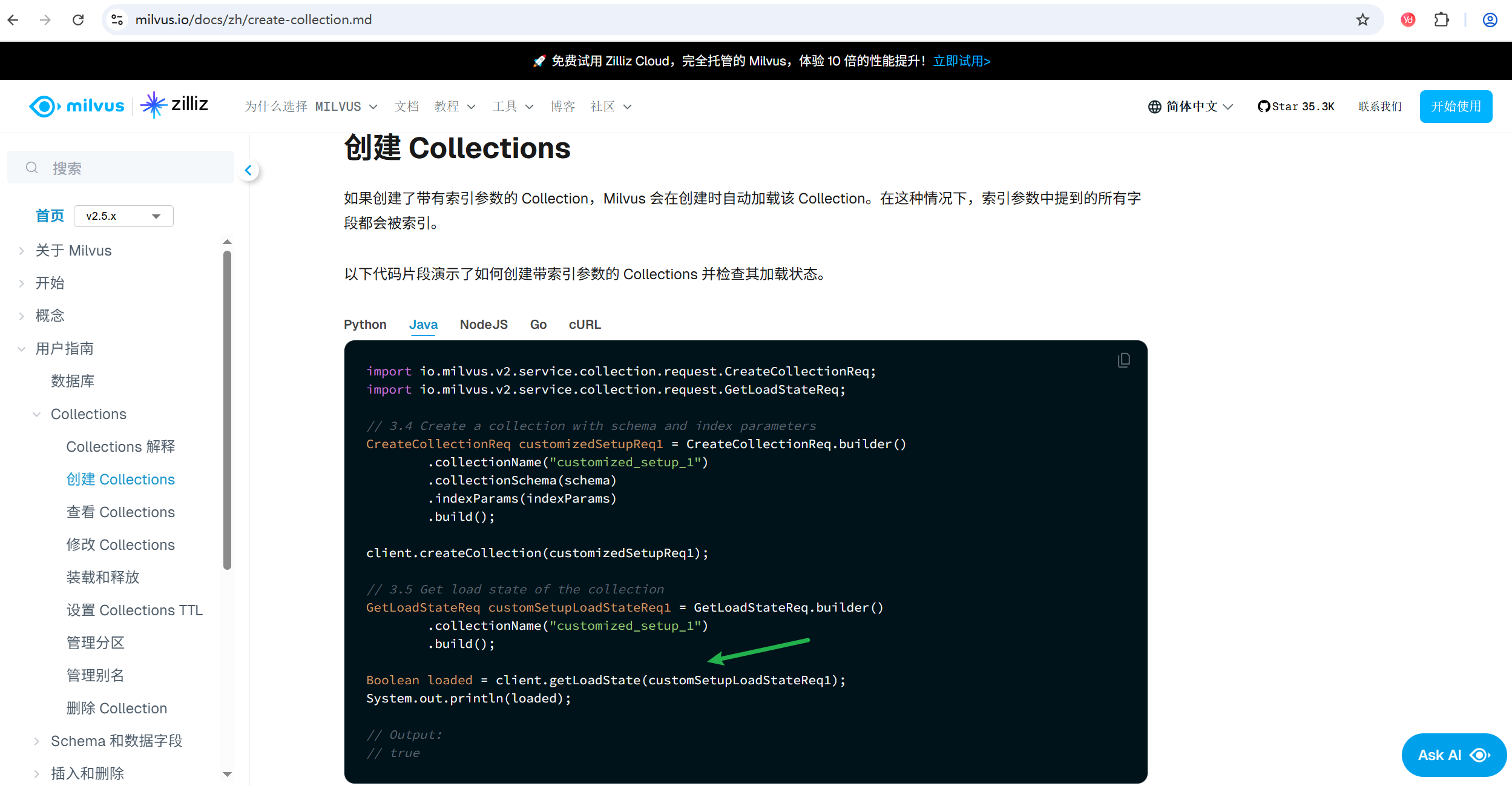
Task: Open the browser extensions puzzle icon
Action: pos(1441,20)
